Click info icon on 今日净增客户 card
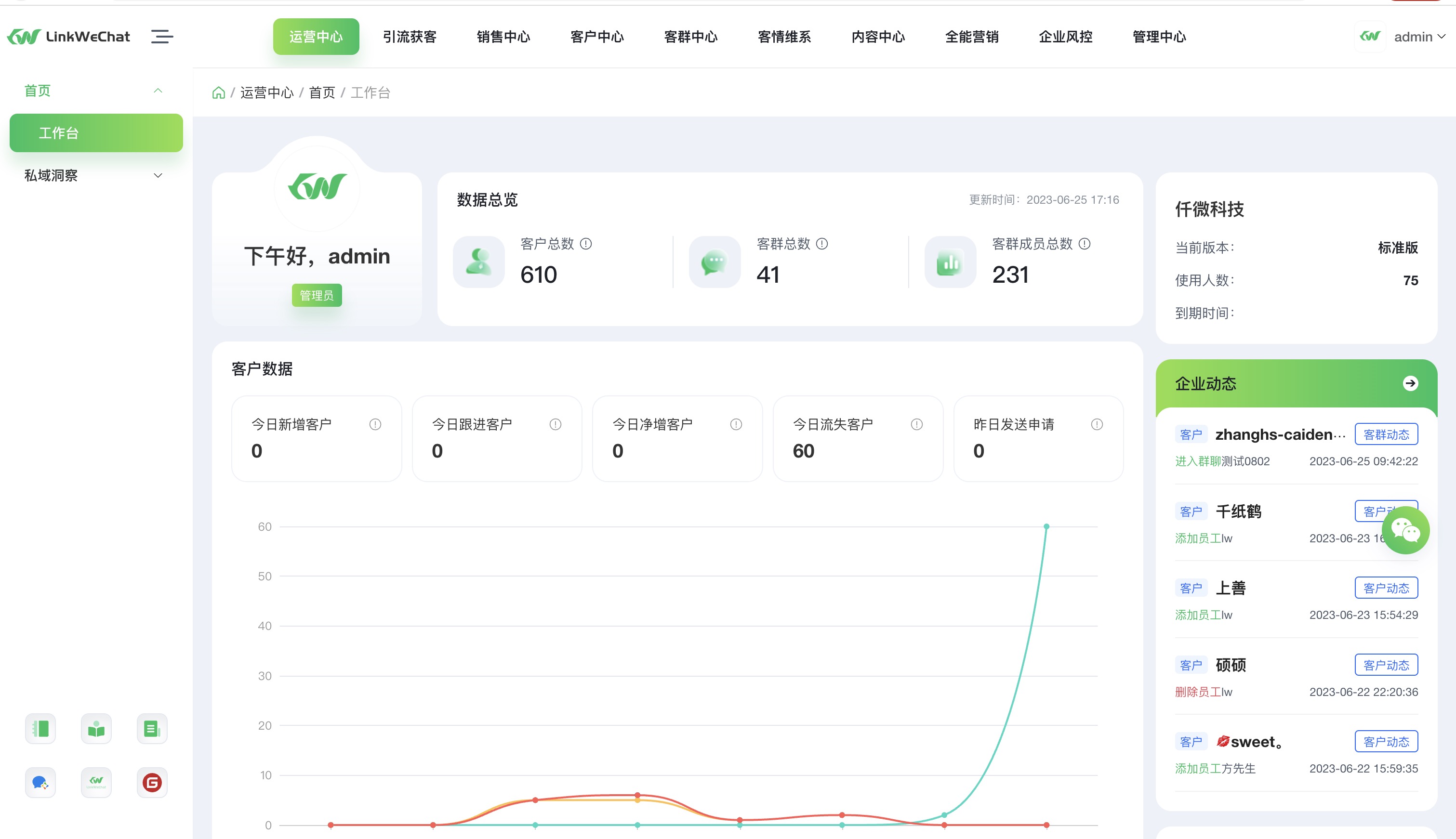 736,424
